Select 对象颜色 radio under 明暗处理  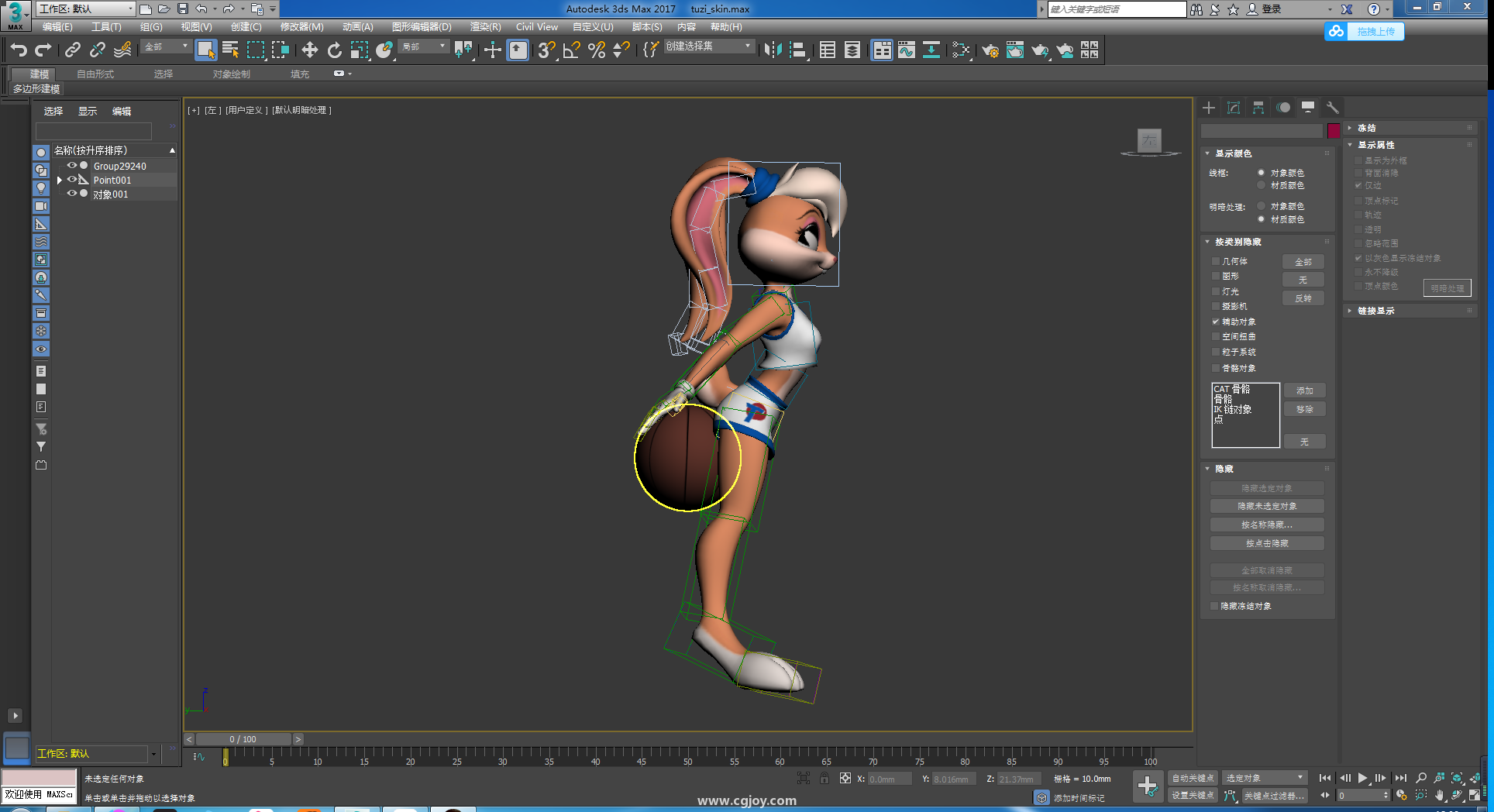(1262, 206)
